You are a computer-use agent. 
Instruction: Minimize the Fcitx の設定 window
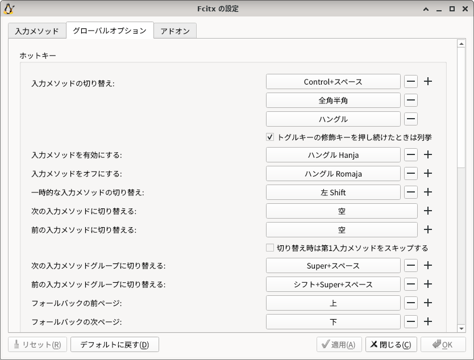(x=439, y=9)
